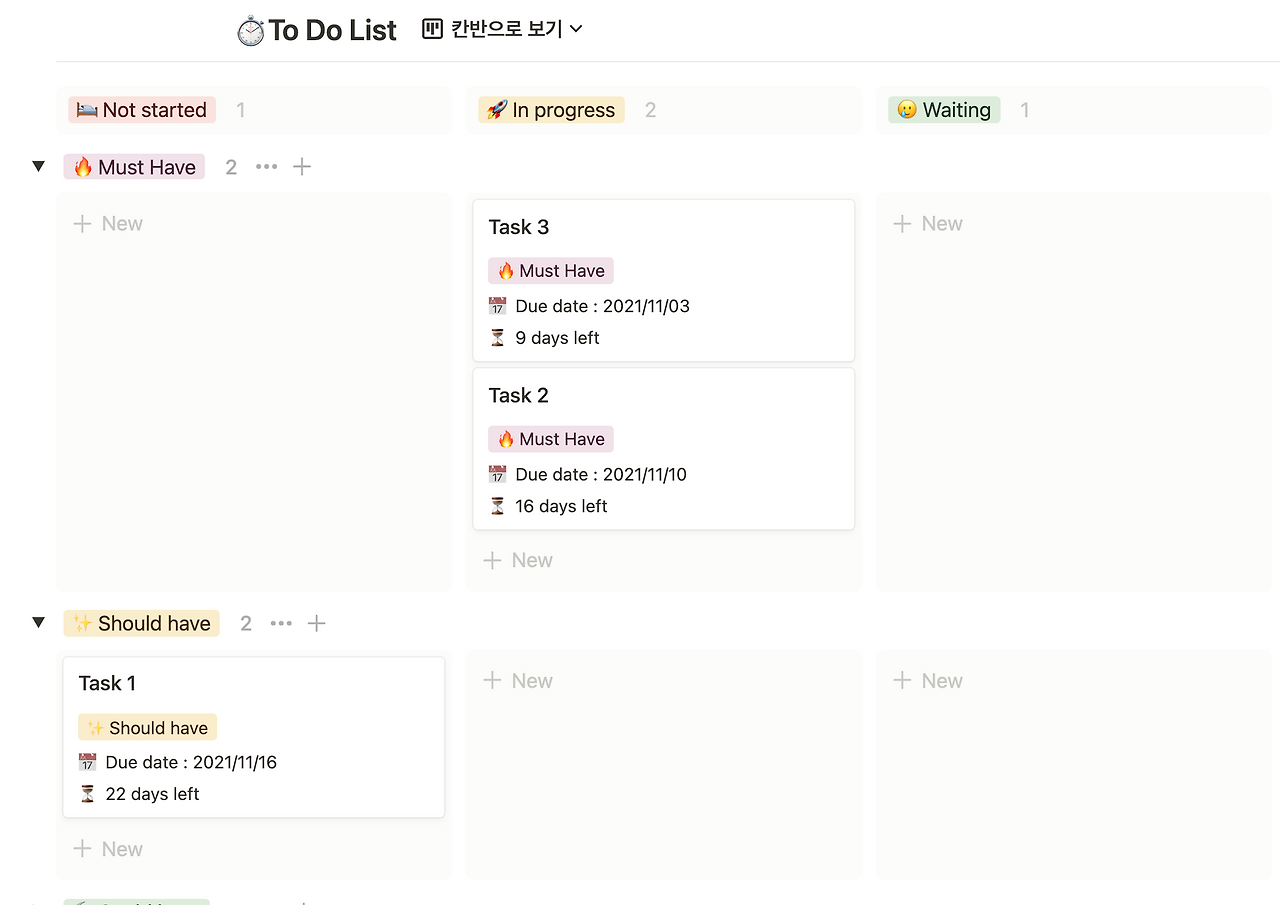
Task: Open the three-dot menu for Must Have group
Action: (x=266, y=167)
